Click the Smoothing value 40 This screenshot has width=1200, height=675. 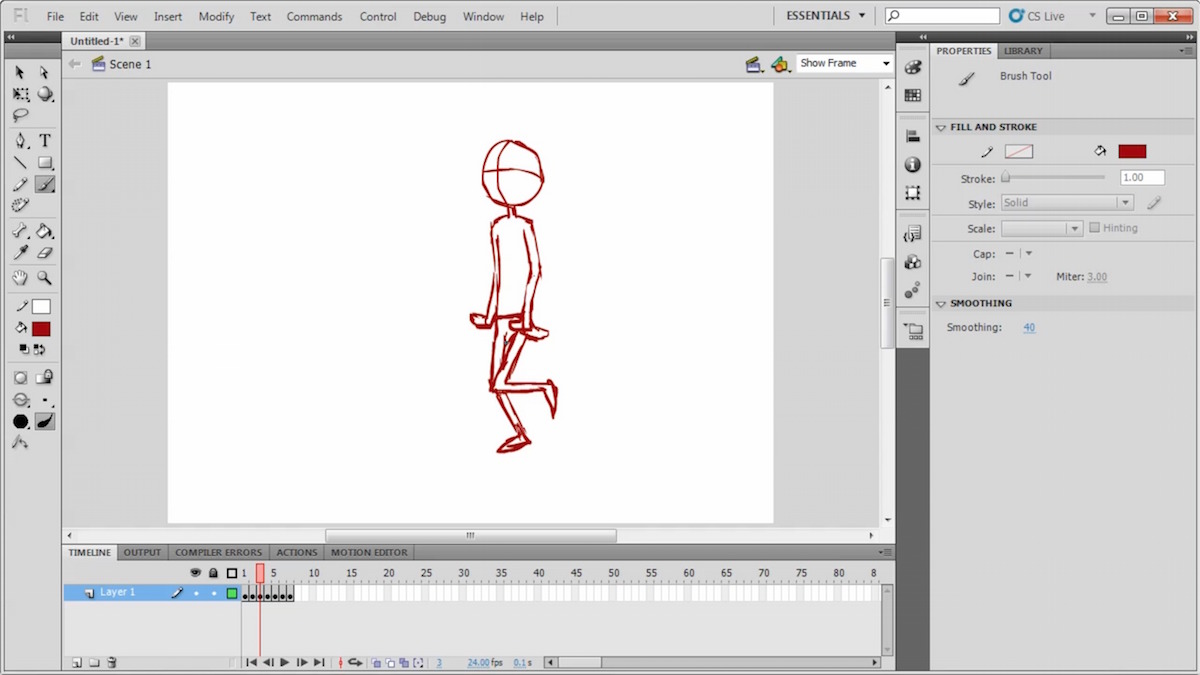(1029, 328)
